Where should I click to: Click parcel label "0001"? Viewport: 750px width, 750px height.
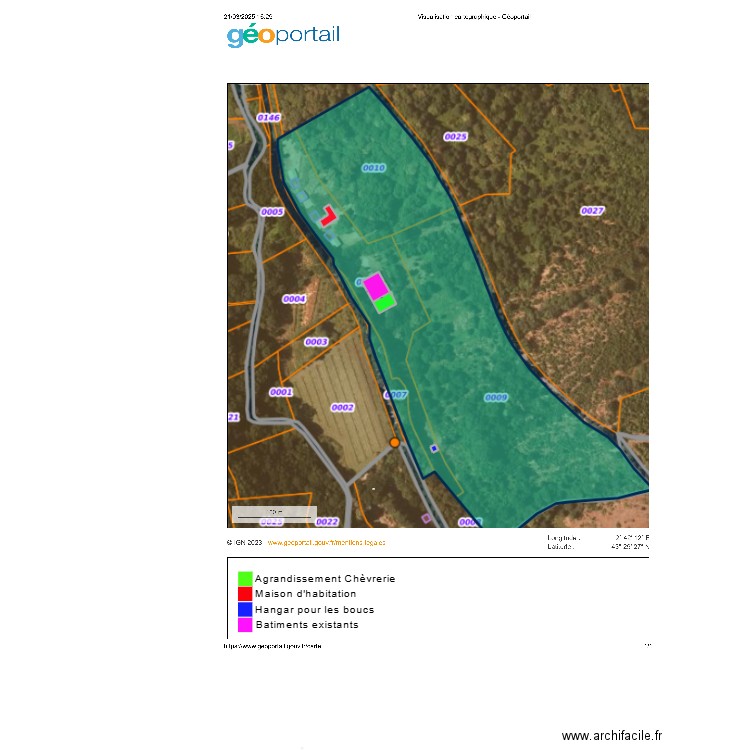[x=281, y=392]
